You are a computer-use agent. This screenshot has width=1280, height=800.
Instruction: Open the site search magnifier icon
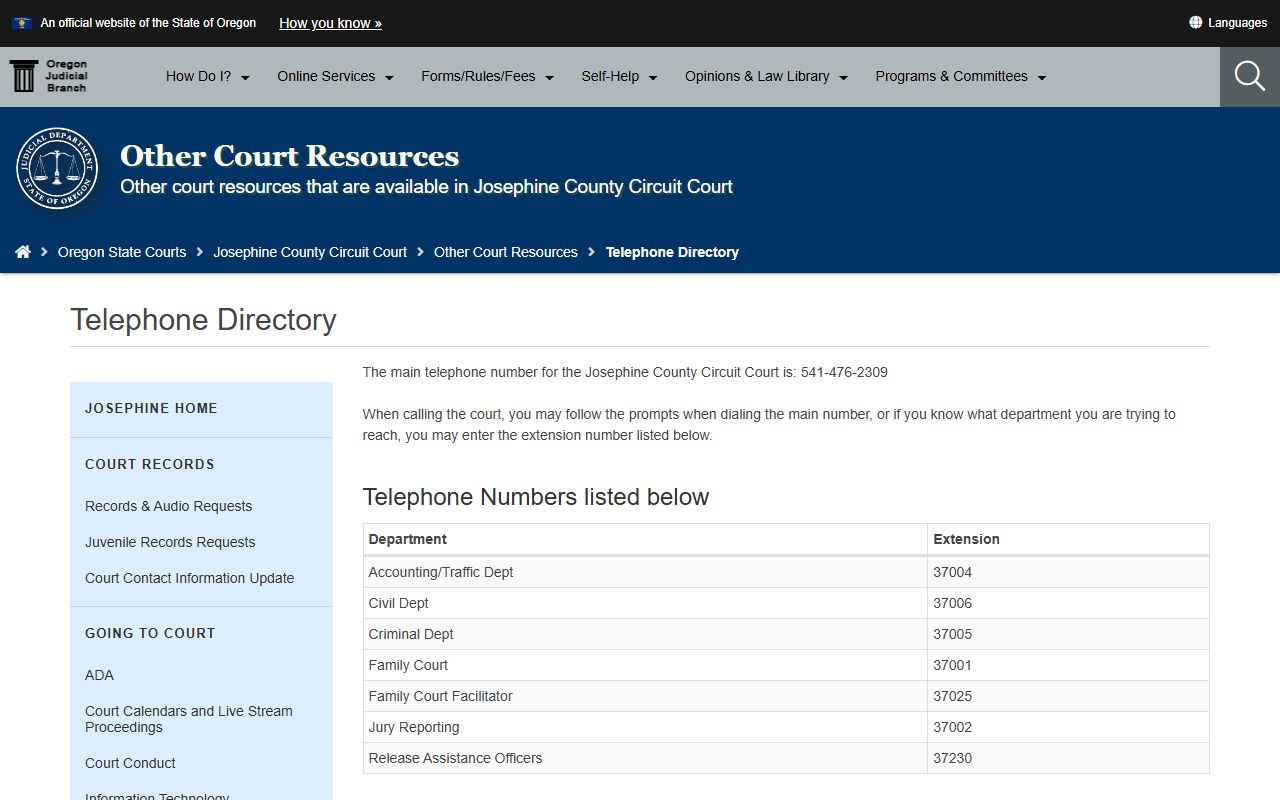coord(1250,76)
